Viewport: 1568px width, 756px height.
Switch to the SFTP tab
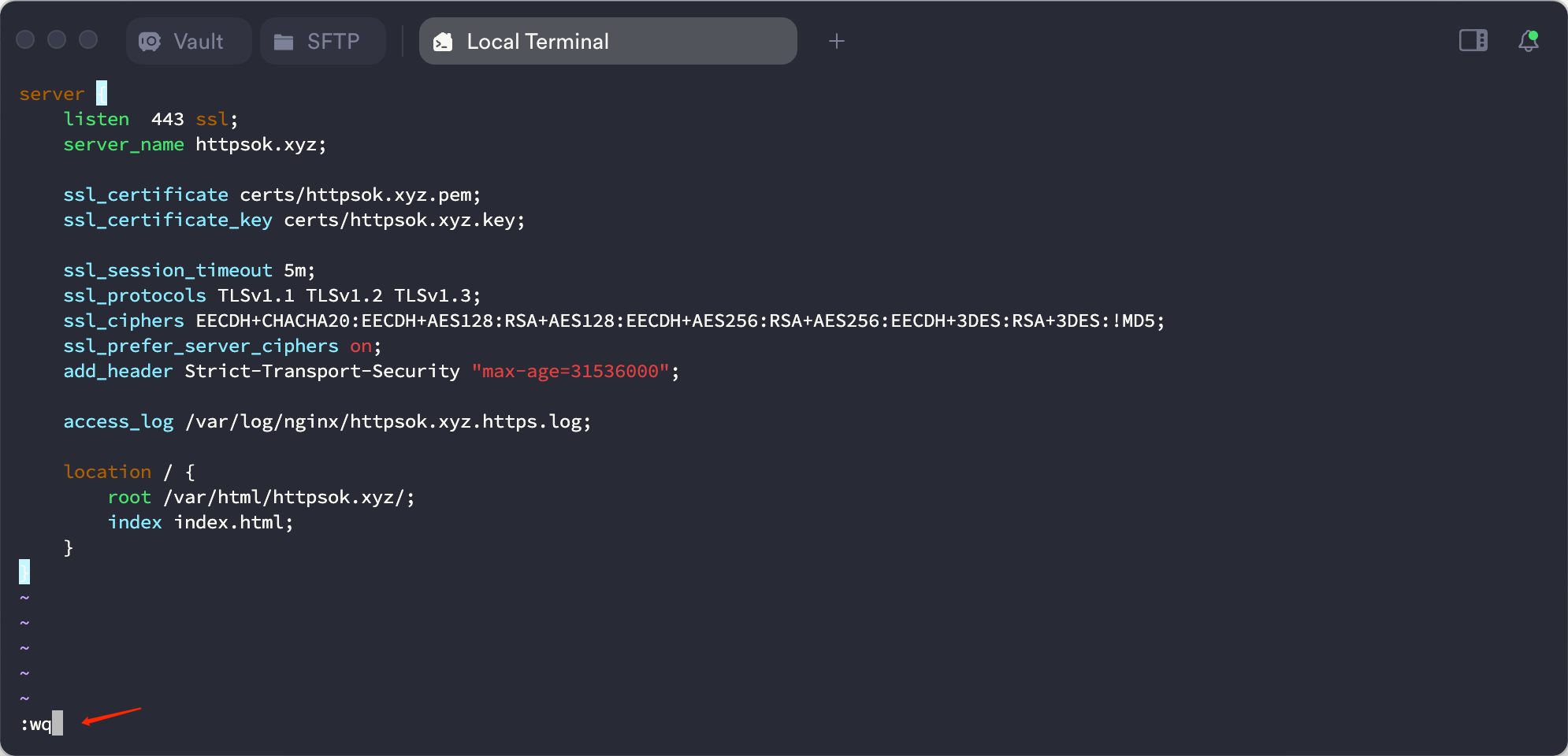pos(322,41)
